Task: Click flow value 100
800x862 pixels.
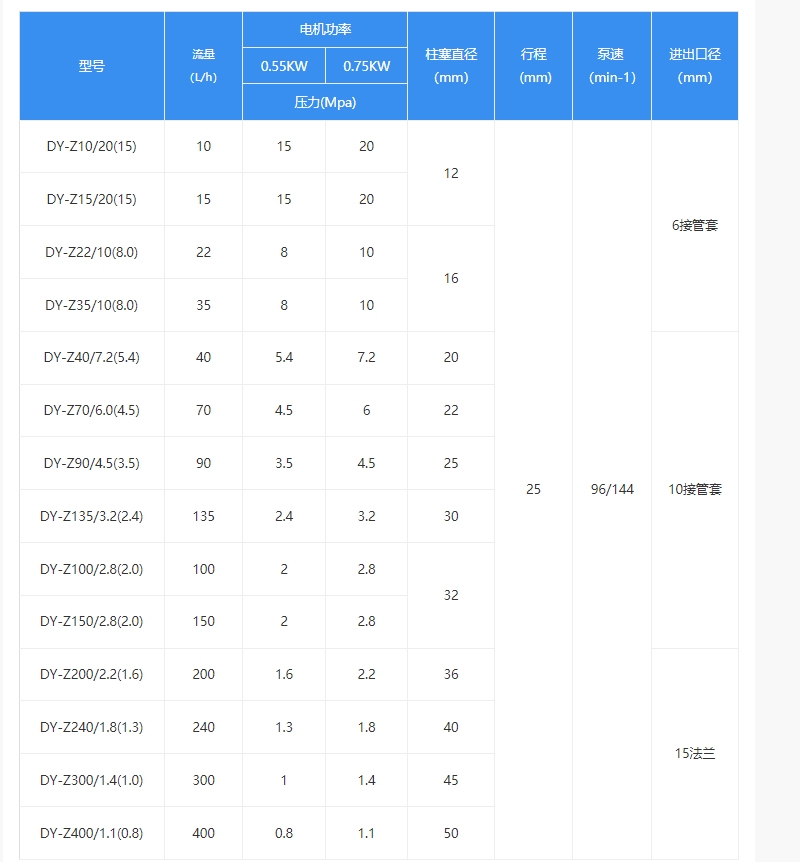Action: [203, 569]
